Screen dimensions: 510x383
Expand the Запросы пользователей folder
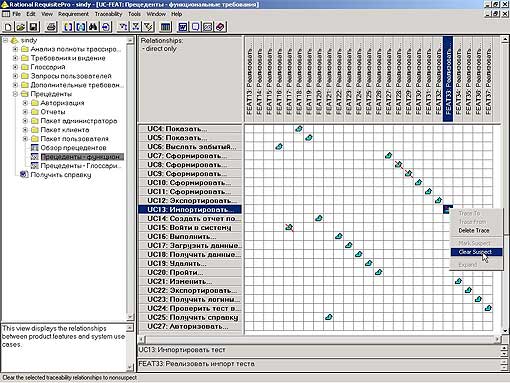coord(15,76)
